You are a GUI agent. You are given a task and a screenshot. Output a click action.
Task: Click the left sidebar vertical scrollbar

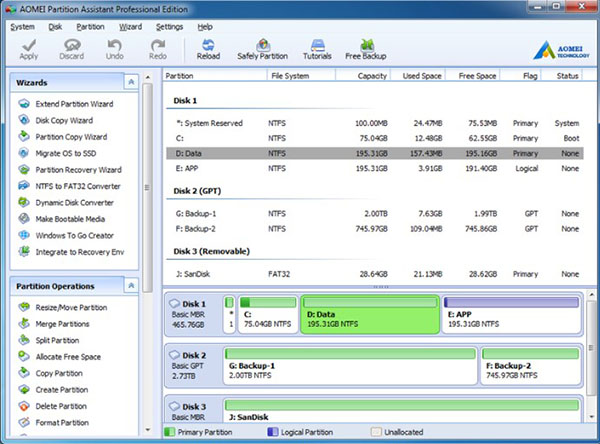click(x=148, y=188)
